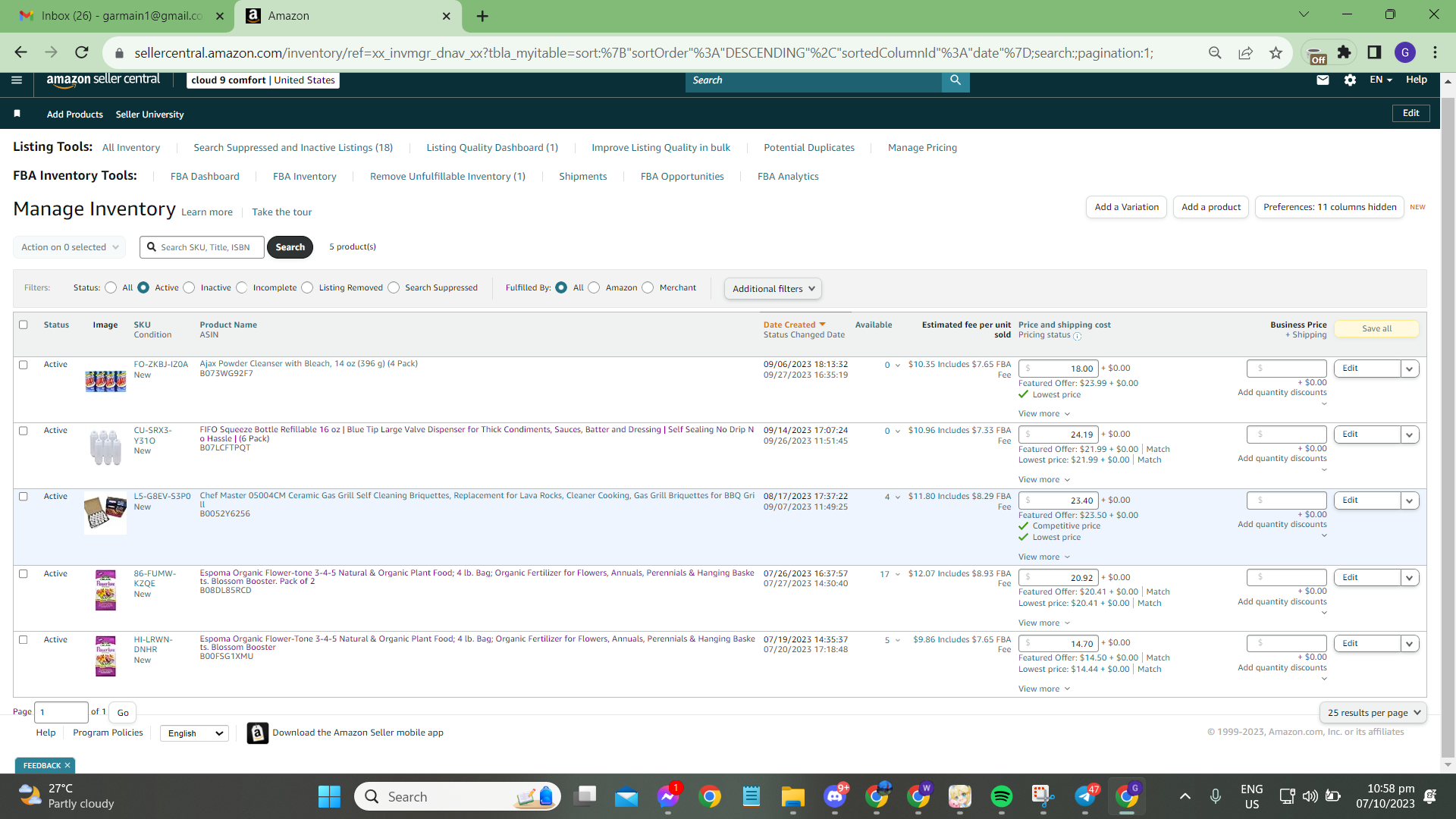Open Amazon mobile app download icon
This screenshot has width=1456, height=819.
pyautogui.click(x=258, y=733)
